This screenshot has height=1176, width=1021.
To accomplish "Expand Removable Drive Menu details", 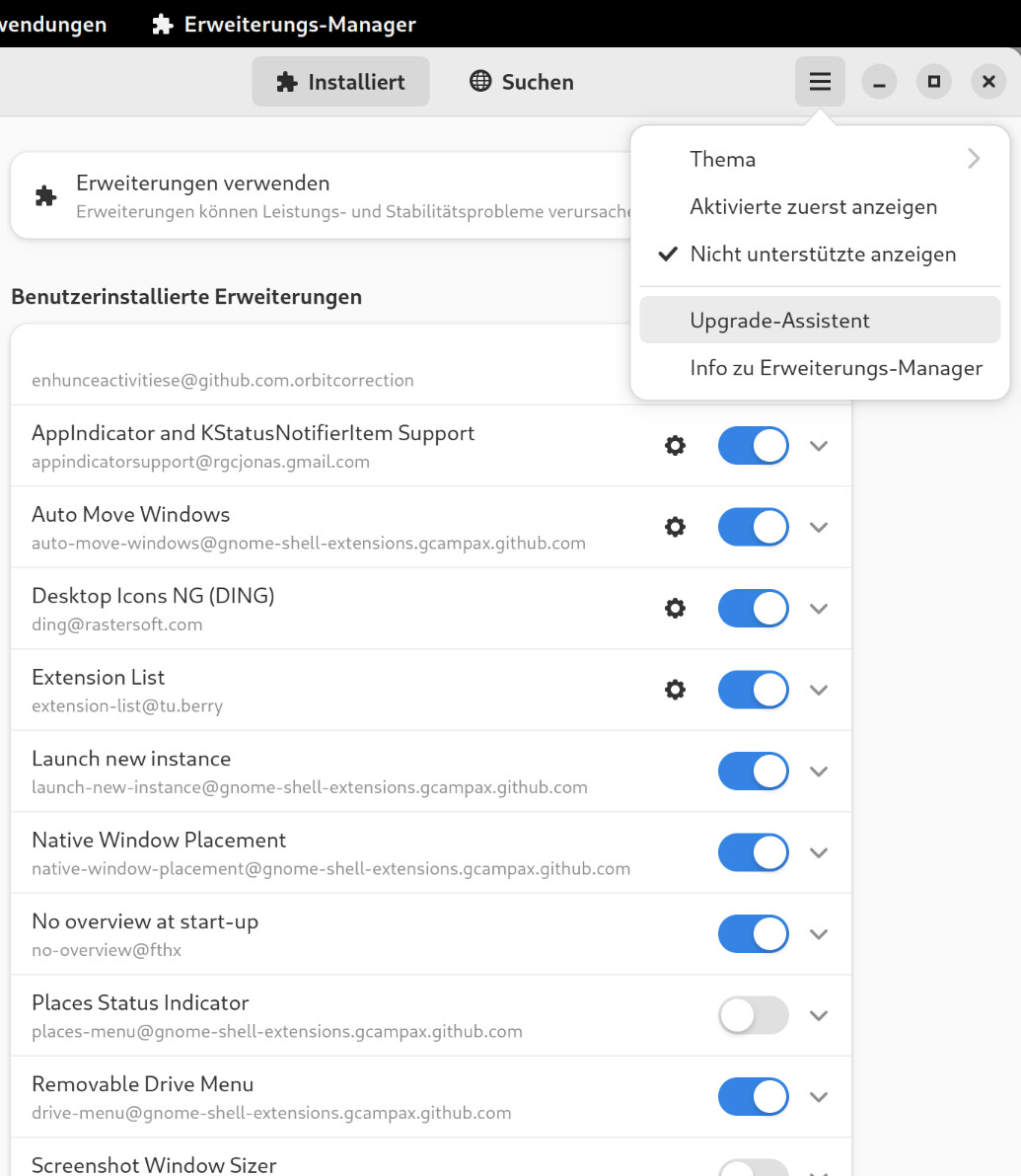I will pos(819,1096).
